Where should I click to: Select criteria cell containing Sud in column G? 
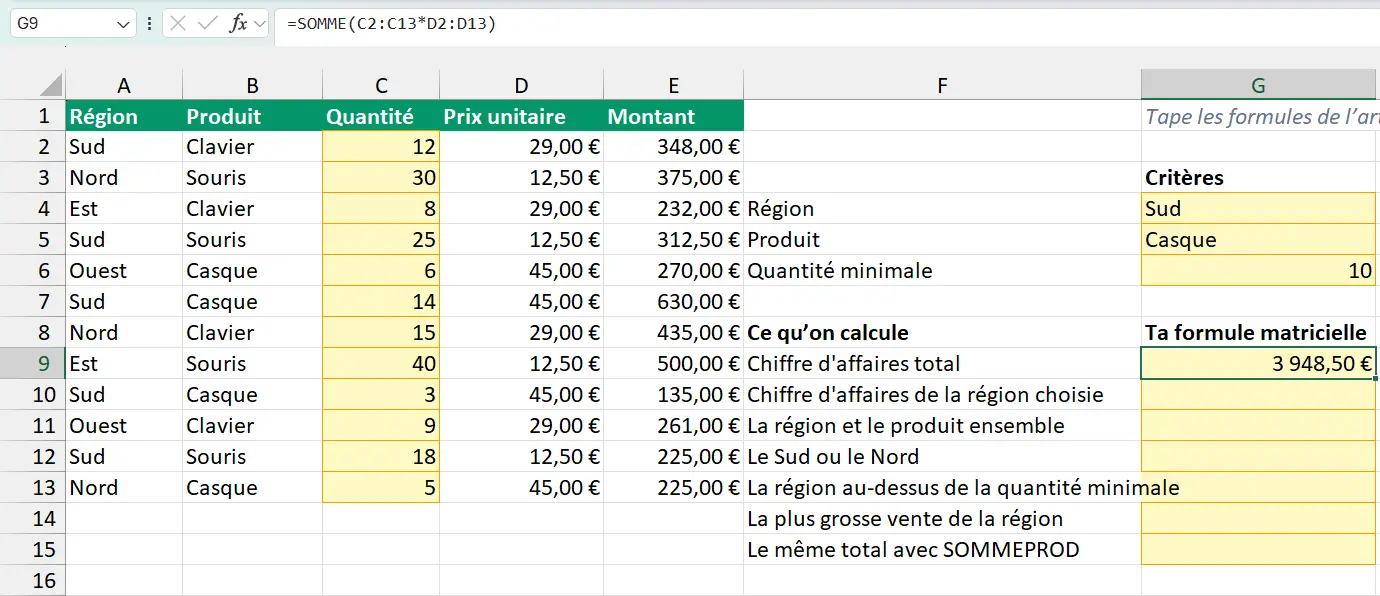coord(1259,209)
